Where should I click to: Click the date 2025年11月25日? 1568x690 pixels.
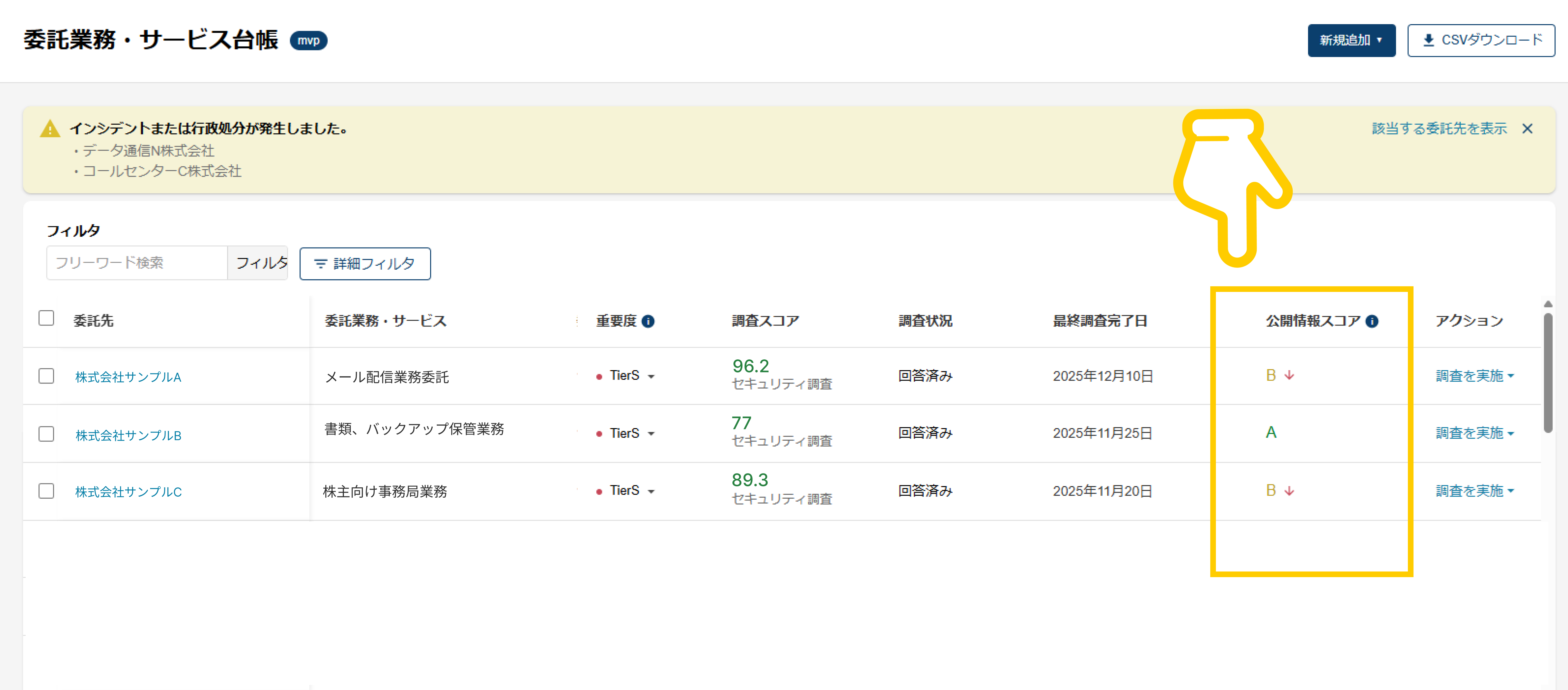(x=1102, y=433)
